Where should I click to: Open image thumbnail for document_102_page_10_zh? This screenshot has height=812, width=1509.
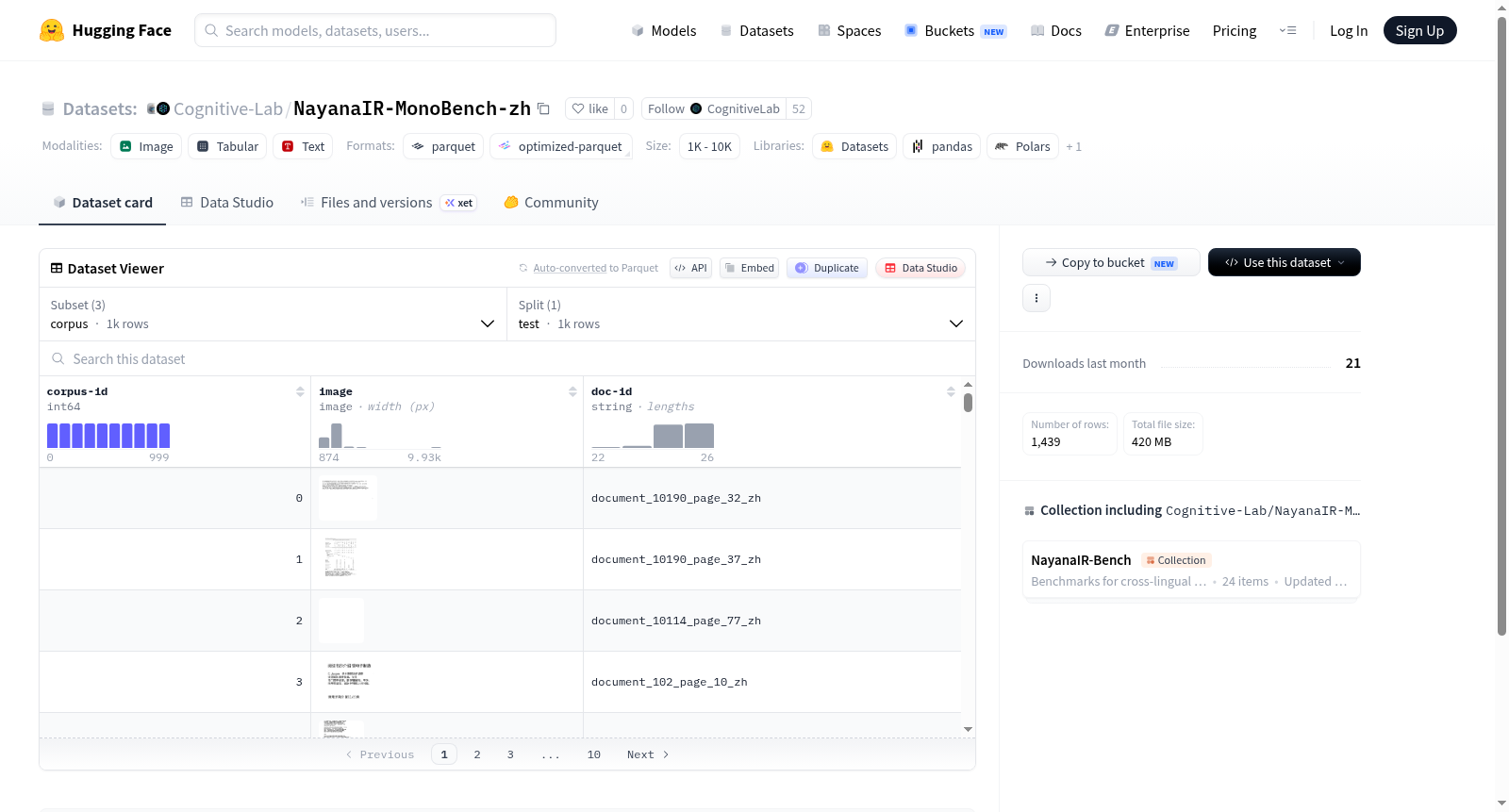349,681
